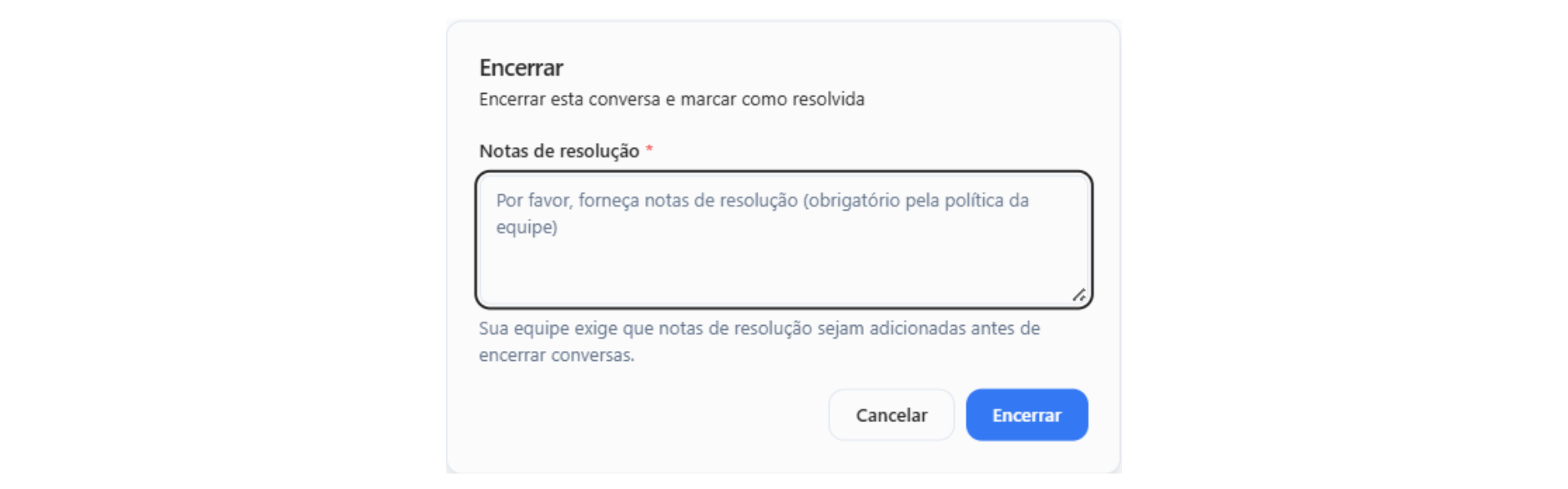Click the empty dialog area left of Cancelar
1568x489 pixels.
(653, 415)
